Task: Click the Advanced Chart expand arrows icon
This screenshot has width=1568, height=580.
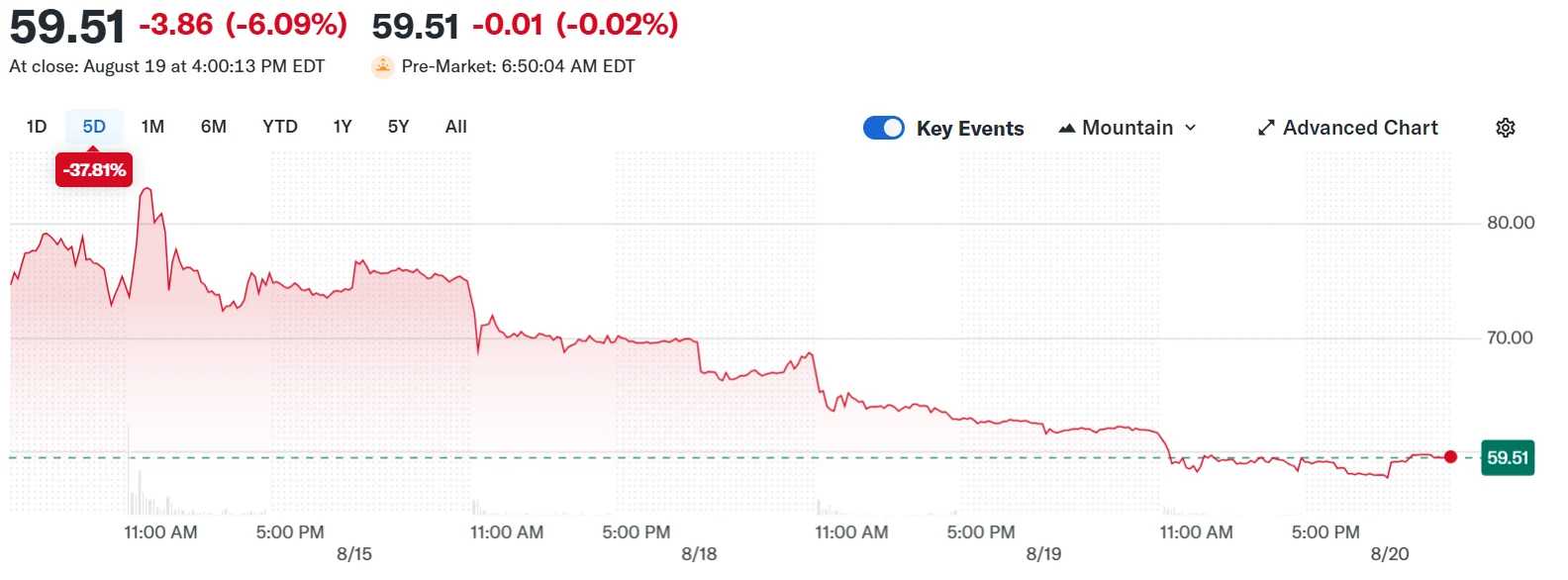Action: pos(1266,128)
